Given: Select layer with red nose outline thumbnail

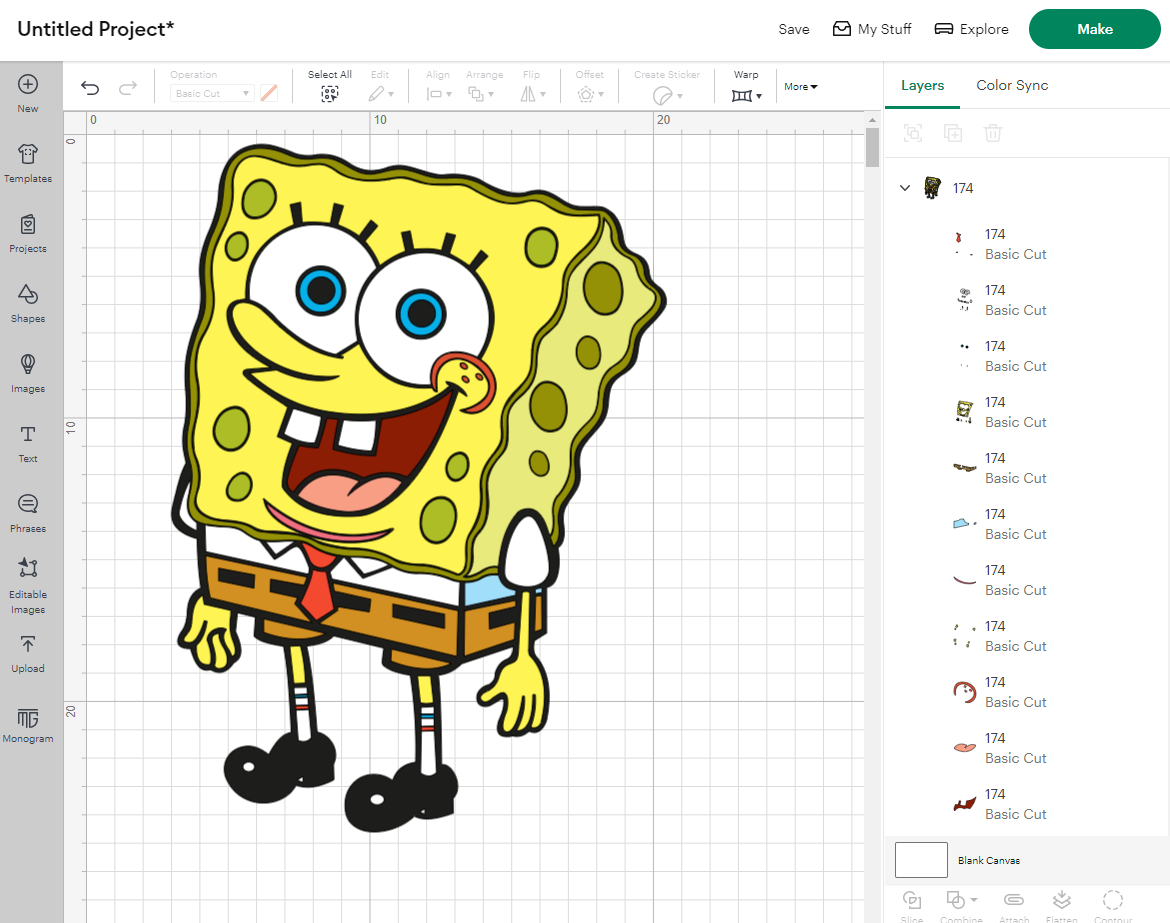Looking at the screenshot, I should [964, 692].
